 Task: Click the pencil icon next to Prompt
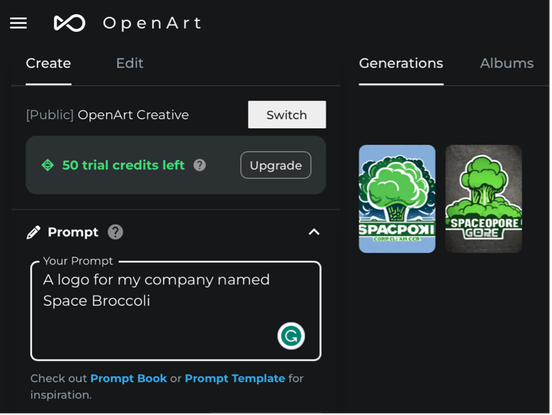33,233
